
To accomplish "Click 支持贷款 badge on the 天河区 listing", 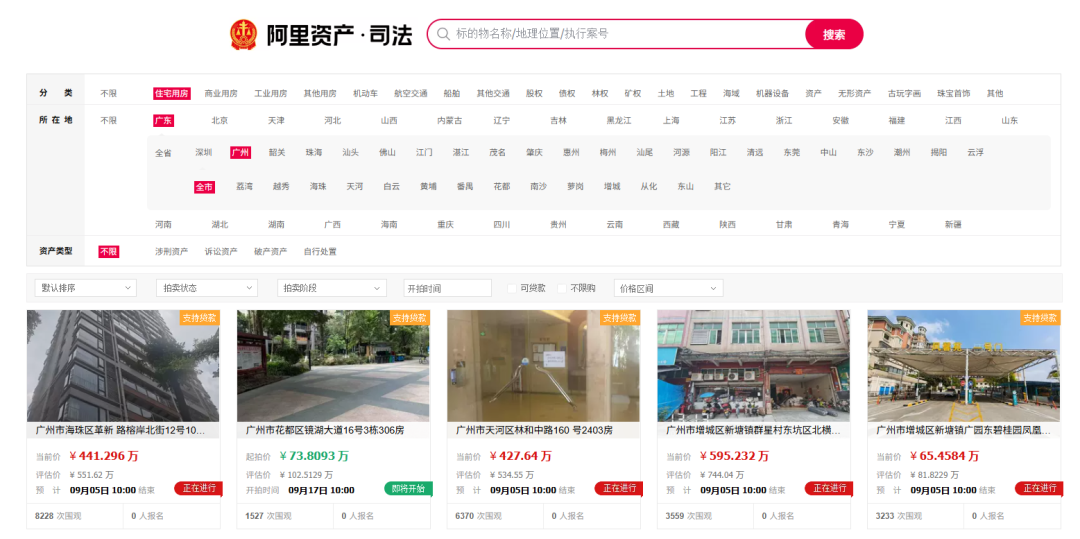I will point(620,318).
